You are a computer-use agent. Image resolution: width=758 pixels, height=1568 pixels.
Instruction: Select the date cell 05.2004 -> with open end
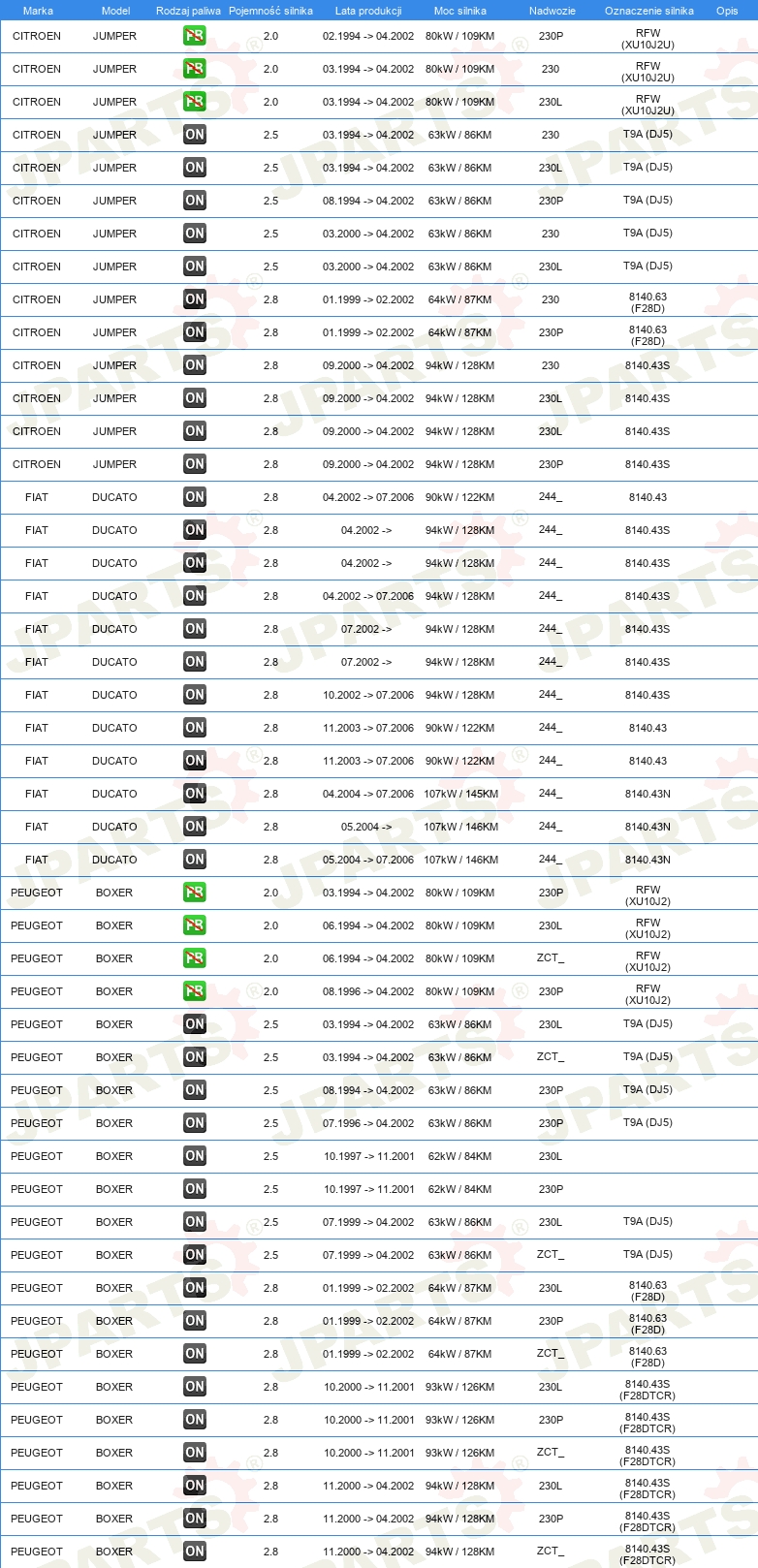[x=366, y=827]
